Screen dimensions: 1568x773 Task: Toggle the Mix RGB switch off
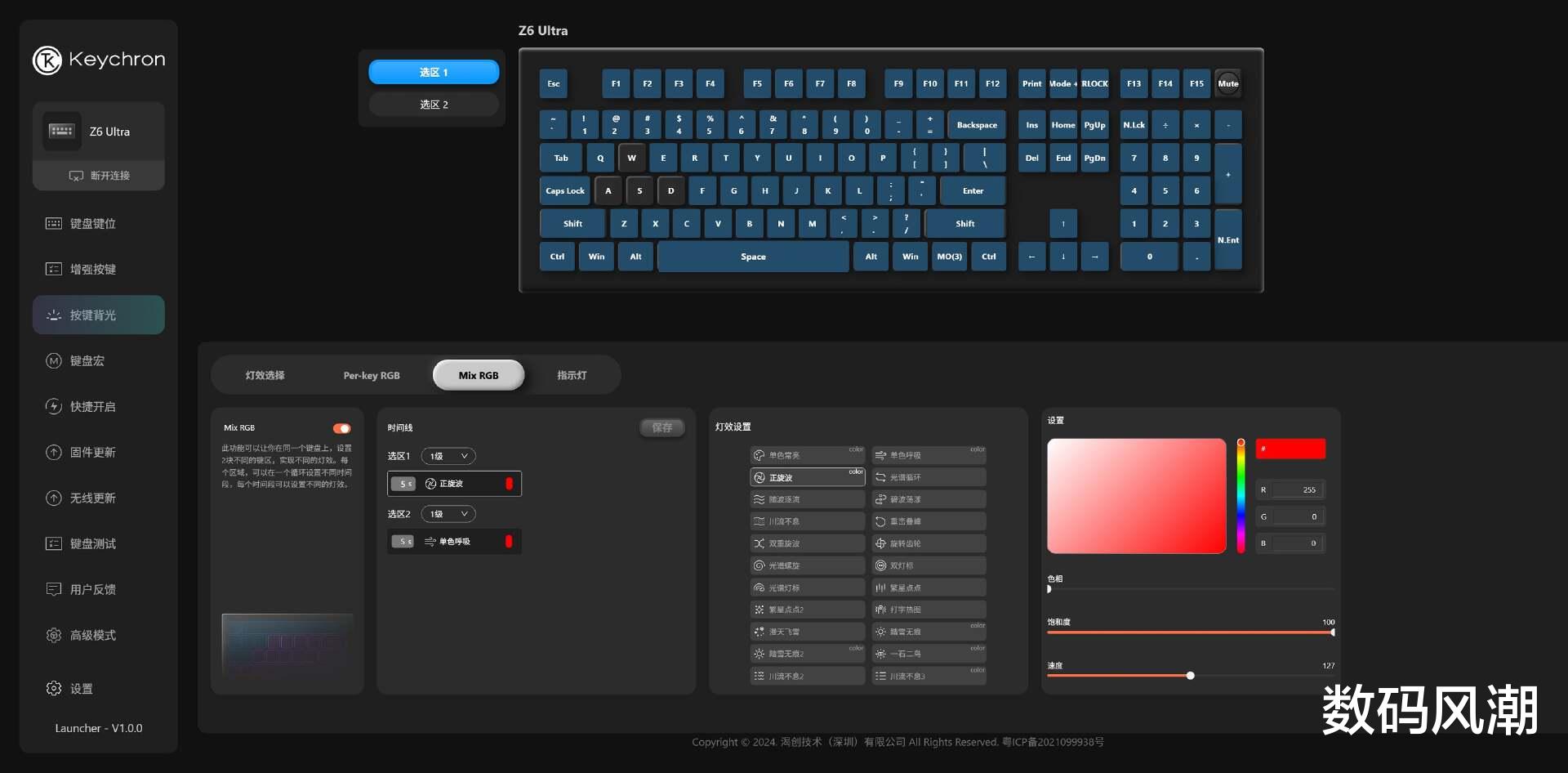pos(341,428)
